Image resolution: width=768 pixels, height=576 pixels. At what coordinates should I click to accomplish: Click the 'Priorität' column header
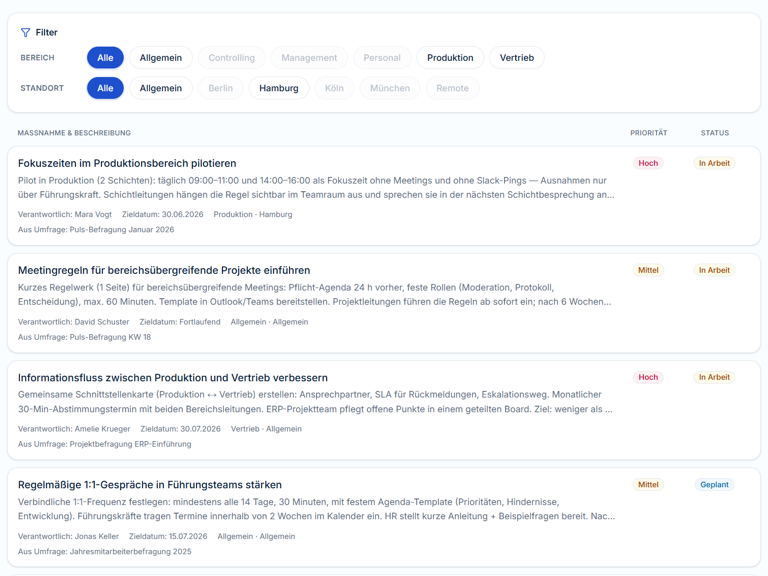tap(648, 133)
